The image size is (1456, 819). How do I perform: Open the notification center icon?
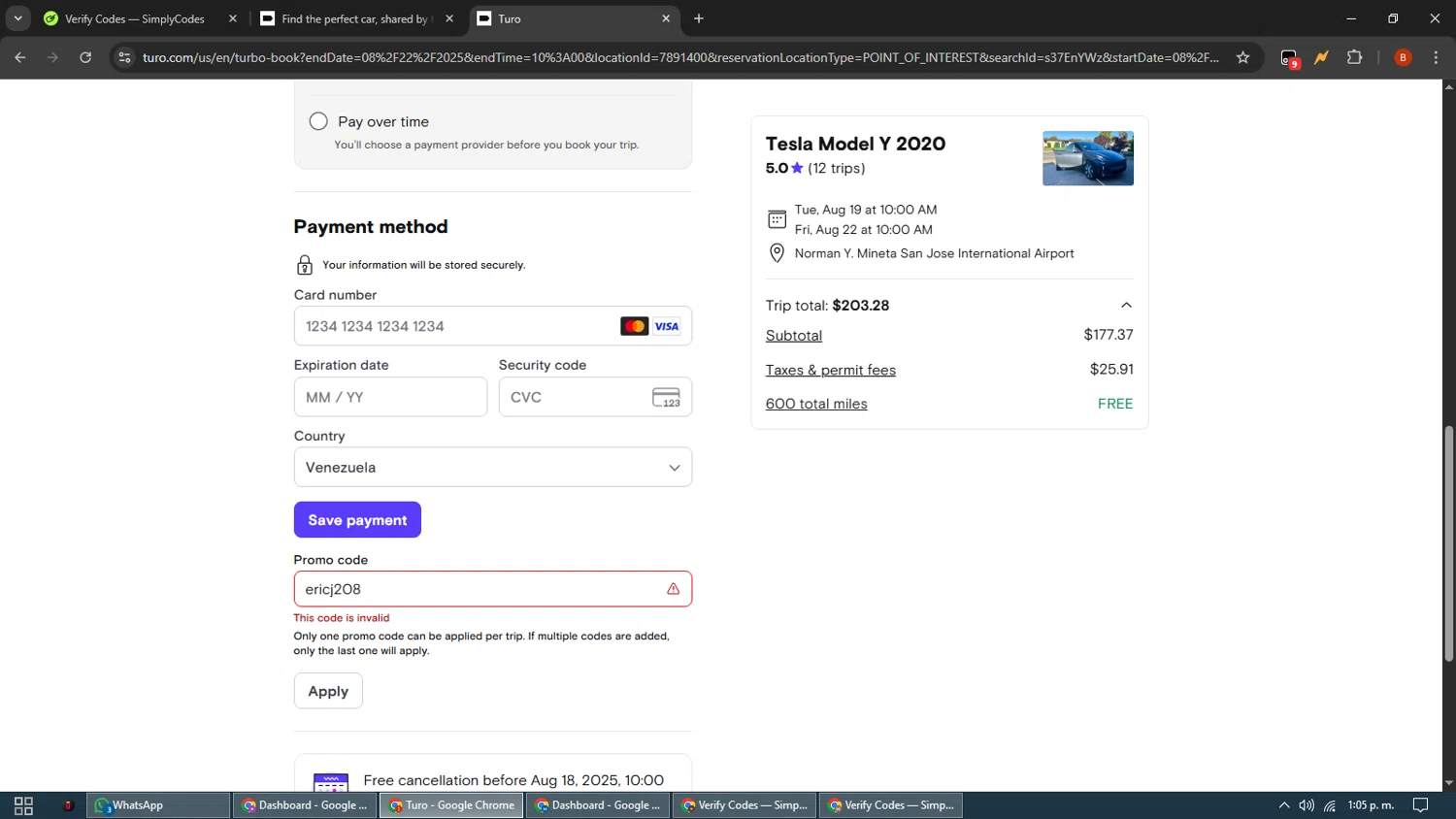pos(1420,805)
